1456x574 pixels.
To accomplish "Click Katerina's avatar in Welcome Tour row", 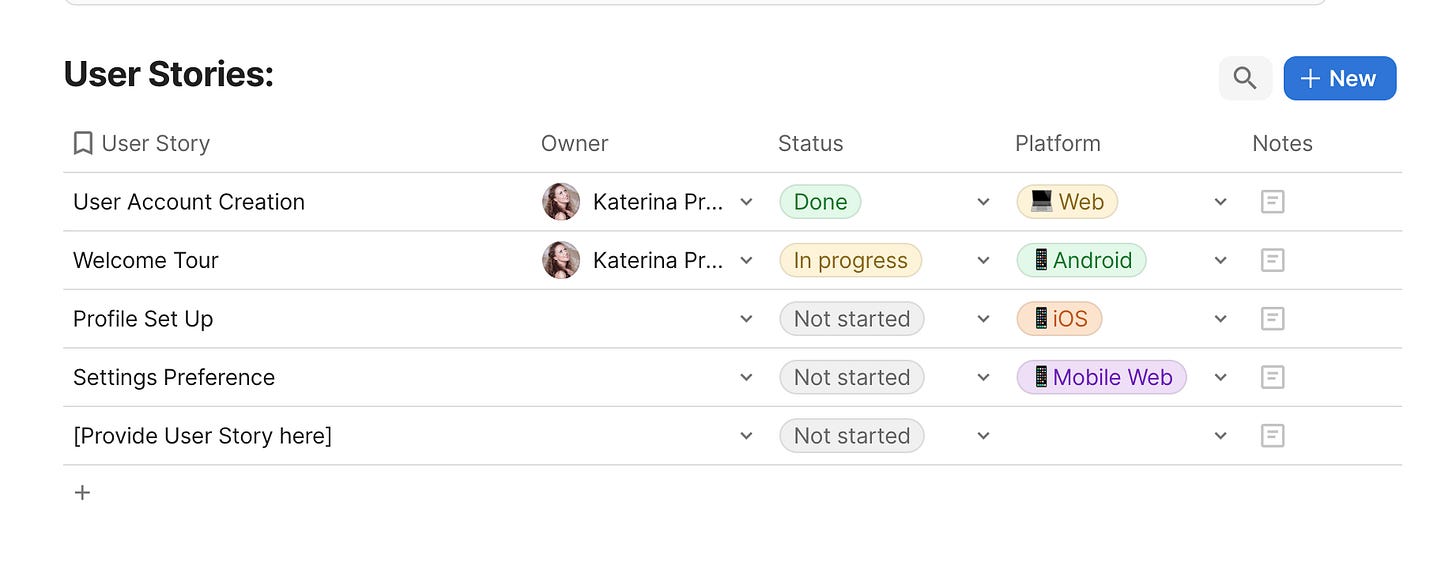I will point(561,260).
